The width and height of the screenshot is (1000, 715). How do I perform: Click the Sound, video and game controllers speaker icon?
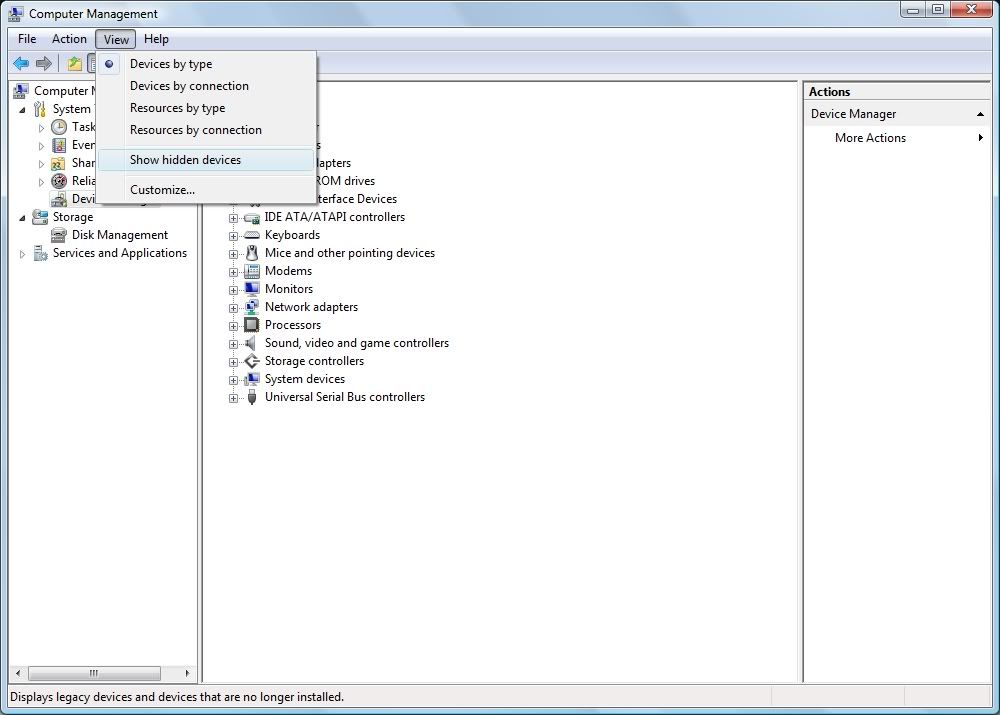(x=252, y=343)
